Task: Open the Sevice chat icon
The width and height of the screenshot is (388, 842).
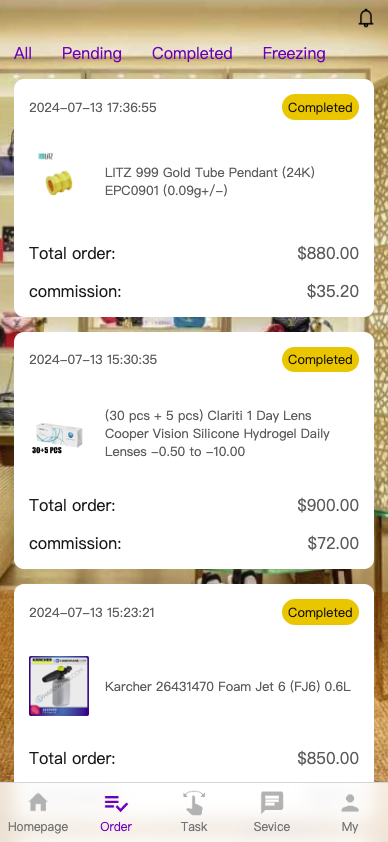Action: (x=272, y=803)
